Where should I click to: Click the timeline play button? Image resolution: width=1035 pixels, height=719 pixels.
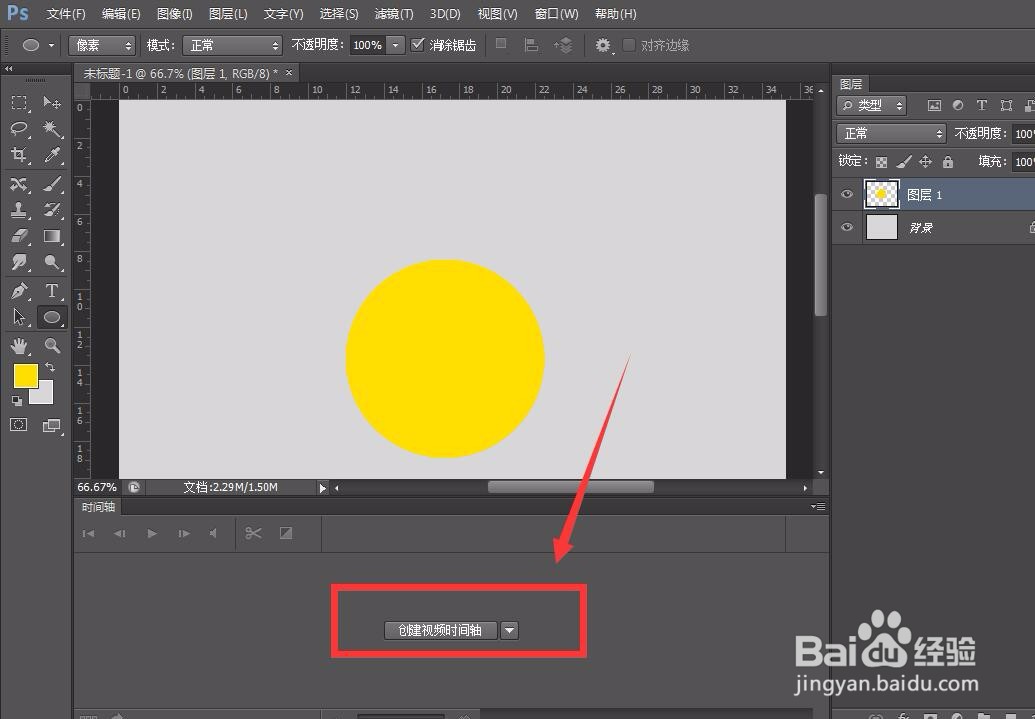[151, 533]
